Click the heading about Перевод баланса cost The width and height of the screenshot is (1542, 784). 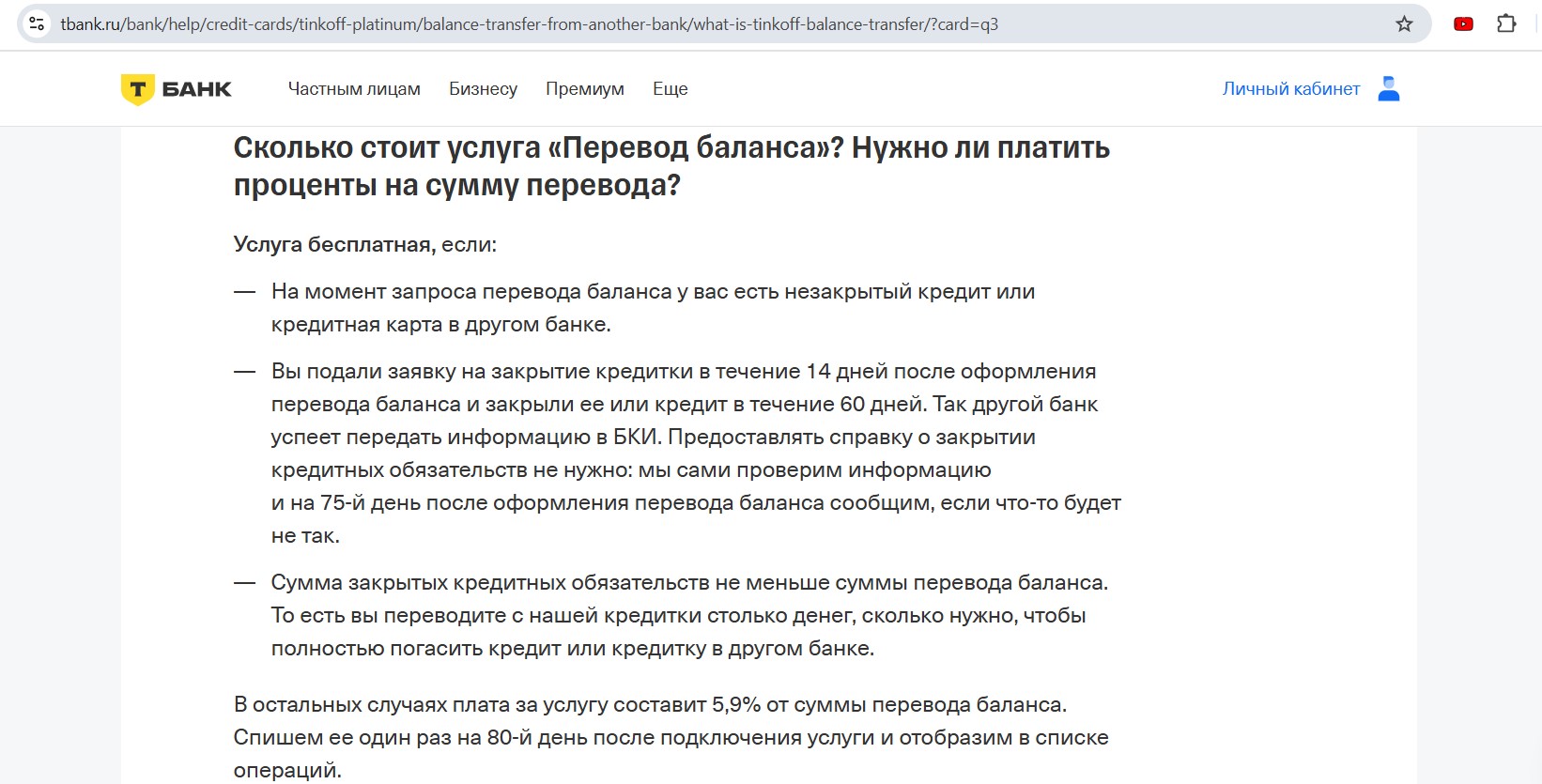pyautogui.click(x=671, y=166)
